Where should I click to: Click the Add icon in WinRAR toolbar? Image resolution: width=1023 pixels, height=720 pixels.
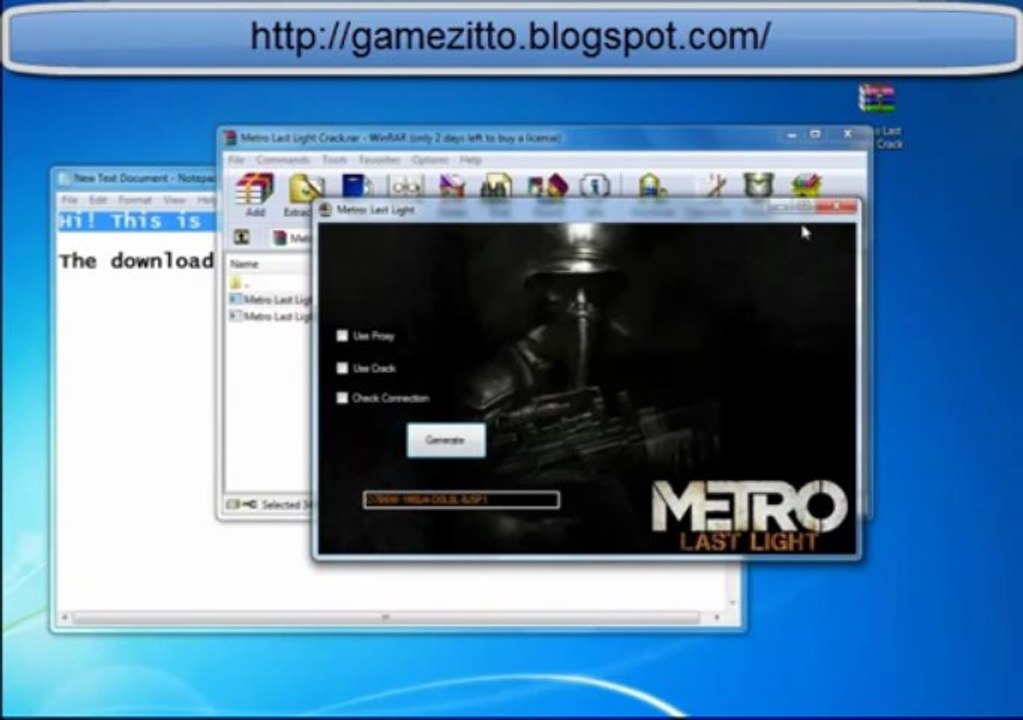pos(255,189)
